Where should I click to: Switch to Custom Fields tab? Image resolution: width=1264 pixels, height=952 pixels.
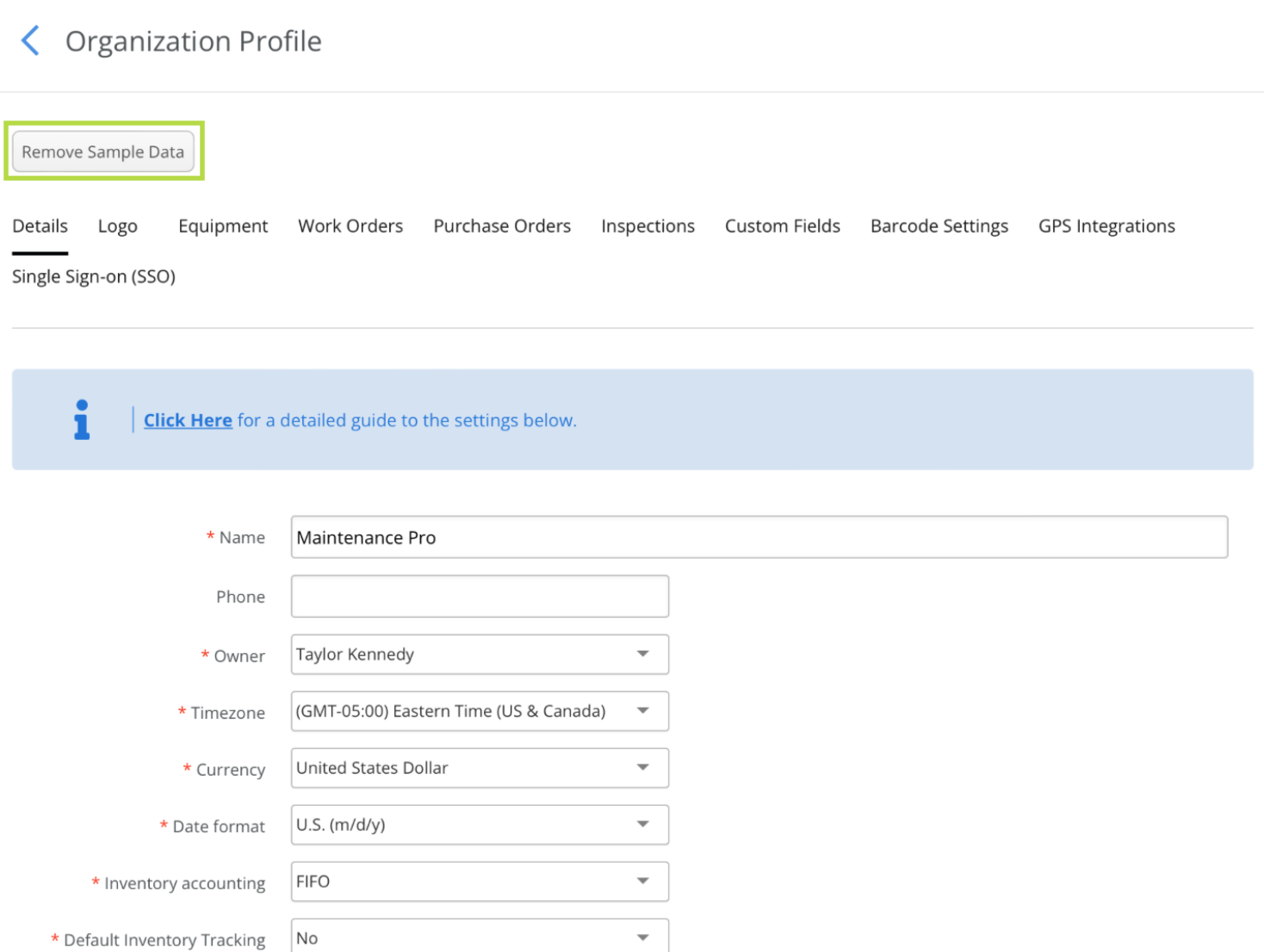click(x=782, y=226)
